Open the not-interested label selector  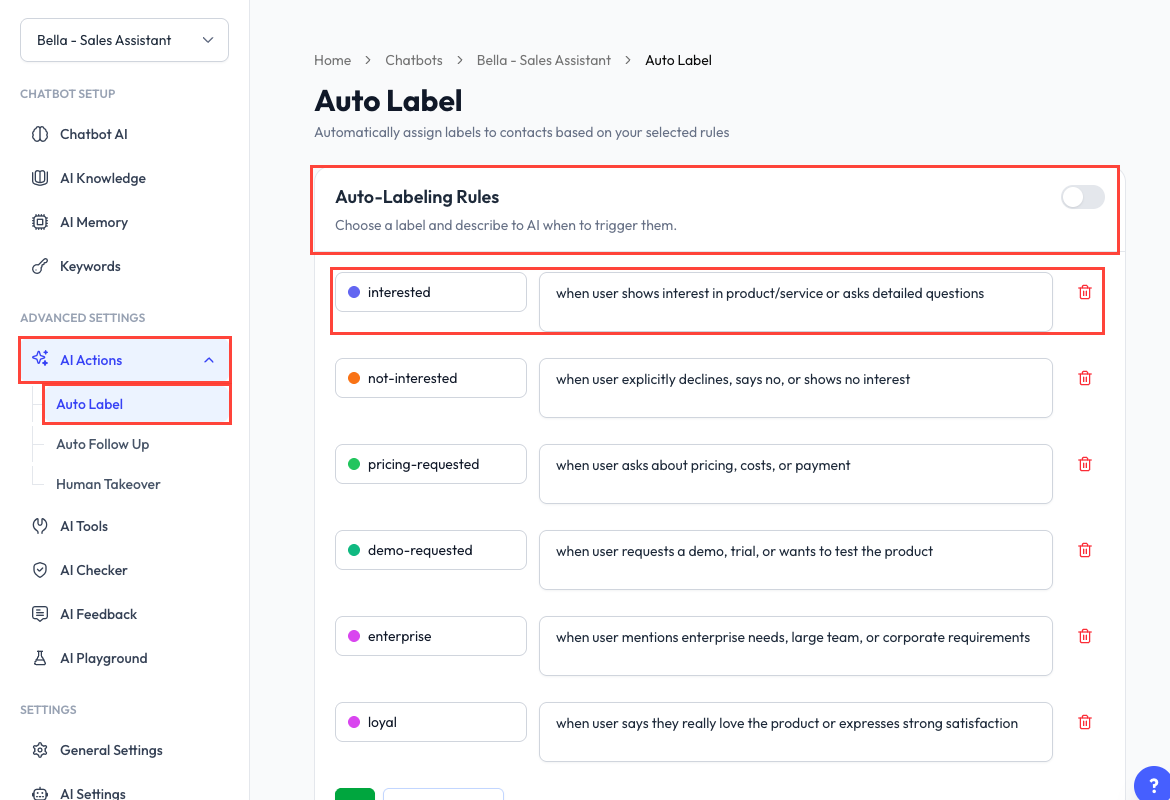pos(431,378)
